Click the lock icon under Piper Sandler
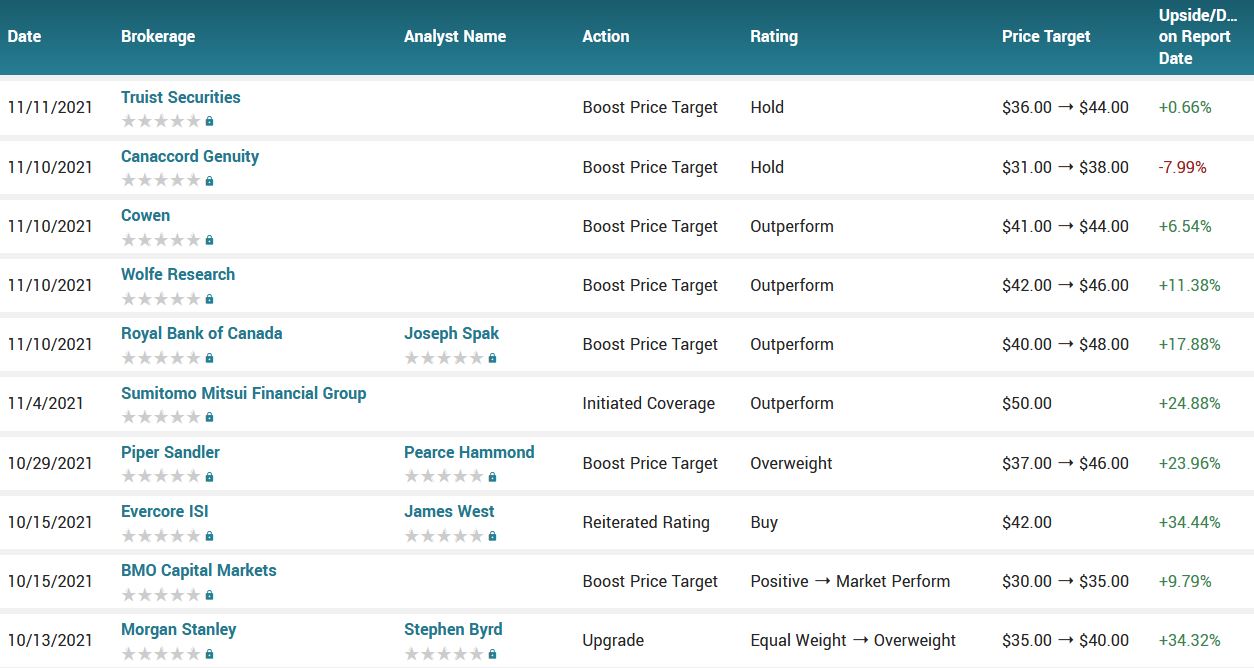The image size is (1254, 668). pos(209,477)
